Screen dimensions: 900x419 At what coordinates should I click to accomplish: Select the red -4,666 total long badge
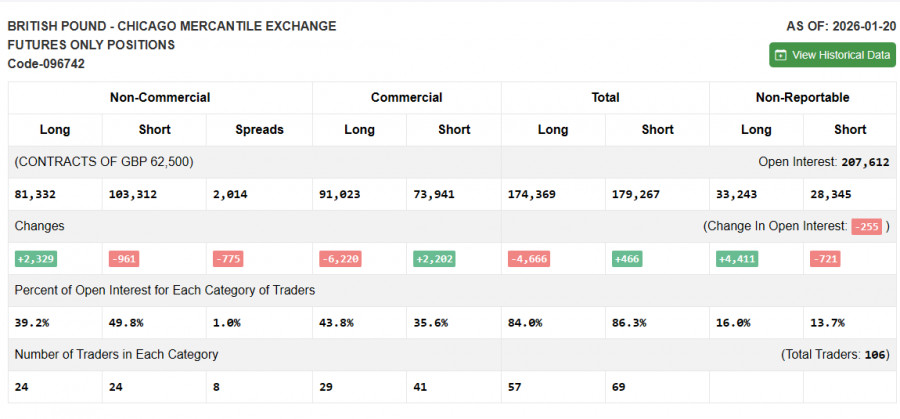(x=529, y=259)
